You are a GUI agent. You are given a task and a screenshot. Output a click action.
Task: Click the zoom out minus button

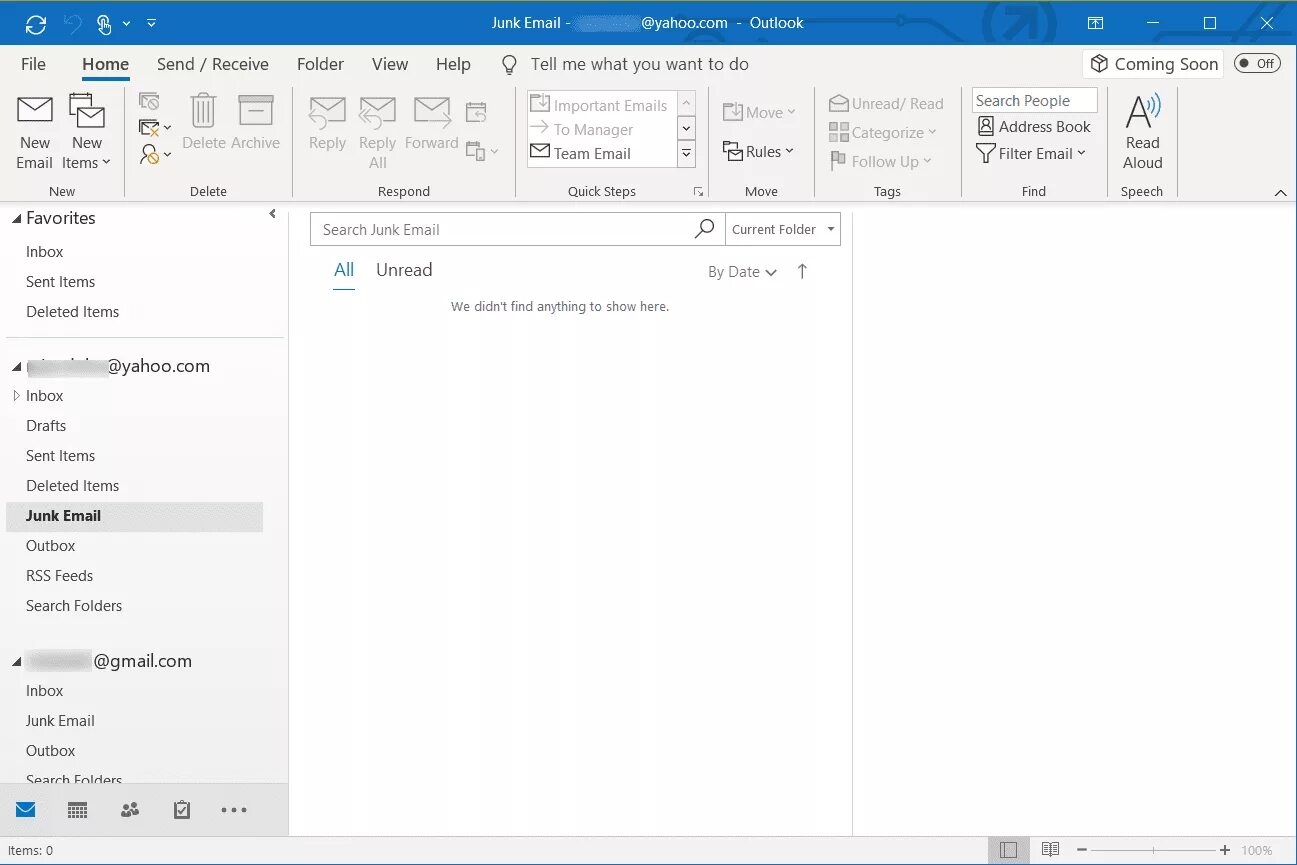coord(1082,850)
